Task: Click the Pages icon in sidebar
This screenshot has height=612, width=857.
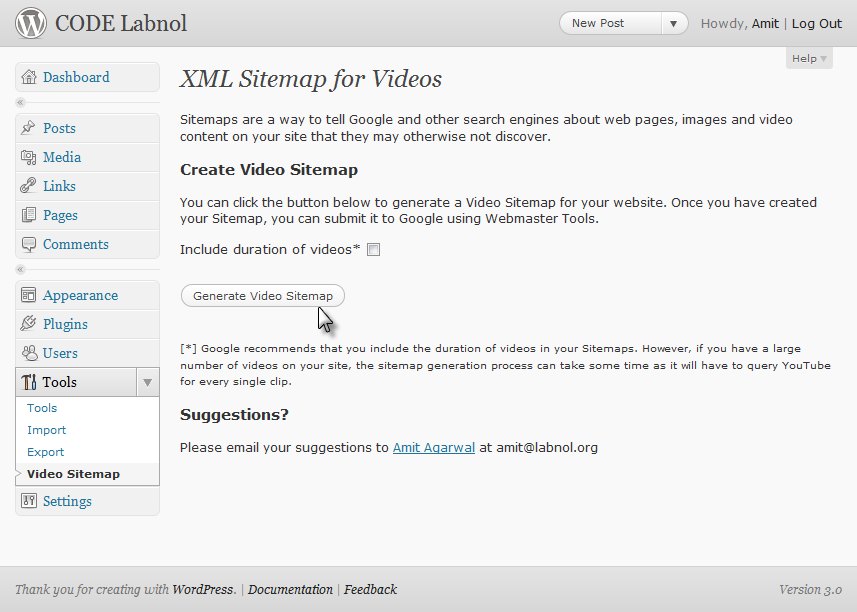Action: pos(29,215)
